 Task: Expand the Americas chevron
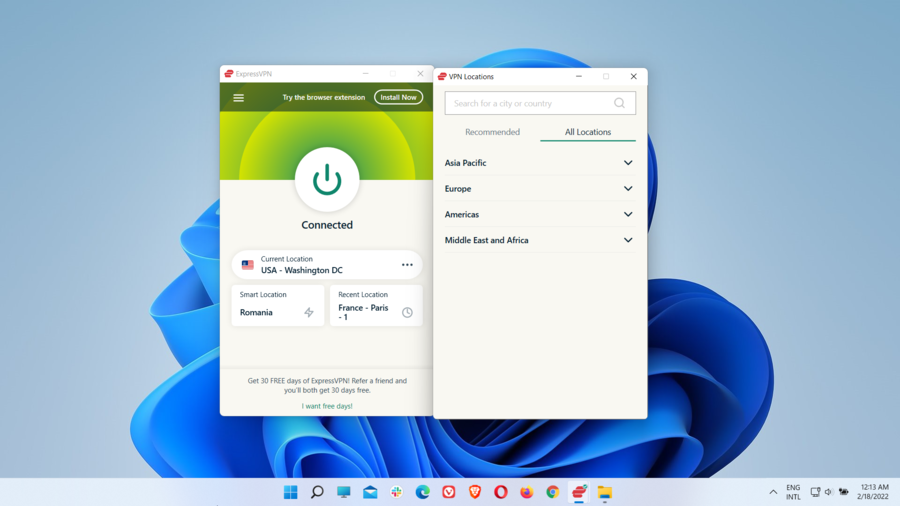point(628,215)
